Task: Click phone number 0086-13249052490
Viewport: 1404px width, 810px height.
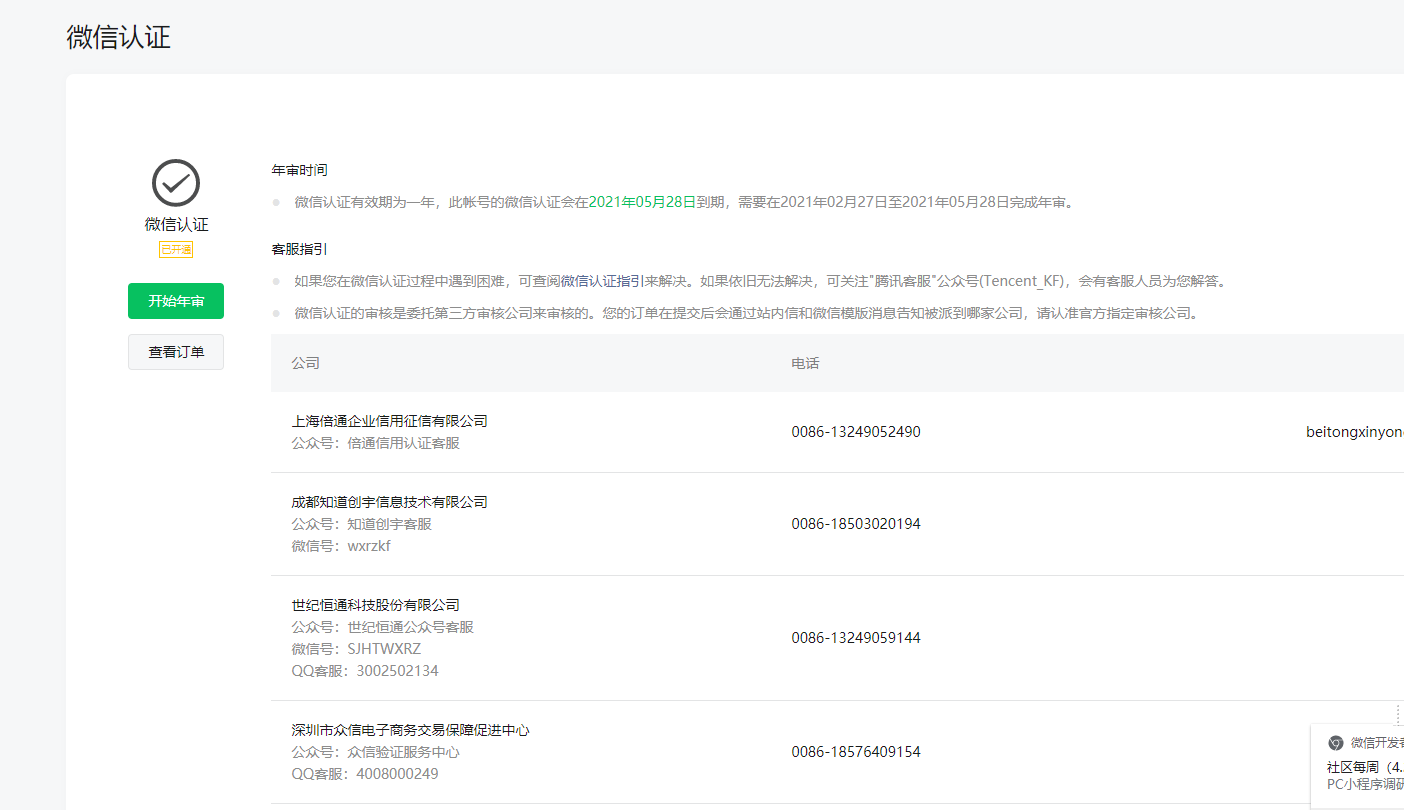Action: pos(856,432)
